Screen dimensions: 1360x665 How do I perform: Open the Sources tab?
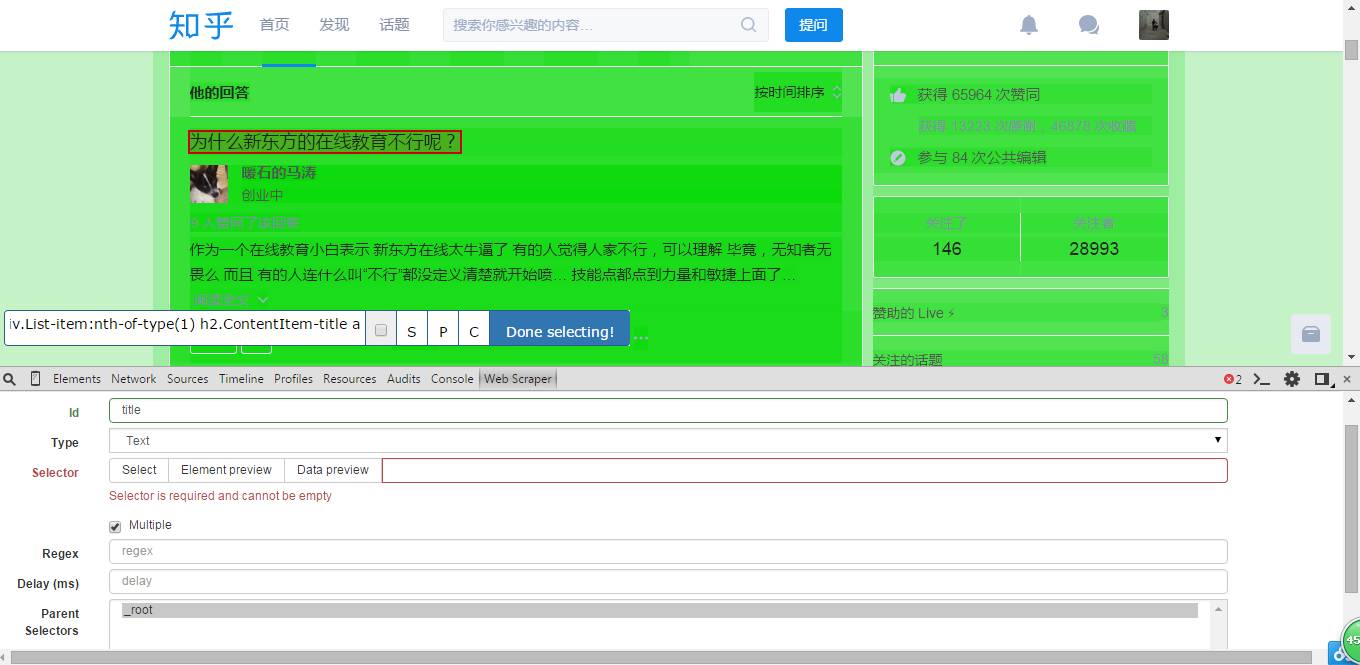[x=188, y=379]
